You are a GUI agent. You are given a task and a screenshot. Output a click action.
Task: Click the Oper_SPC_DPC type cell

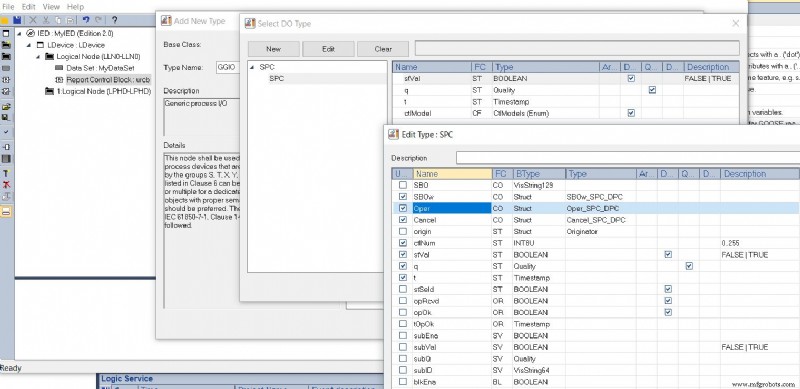coord(601,208)
